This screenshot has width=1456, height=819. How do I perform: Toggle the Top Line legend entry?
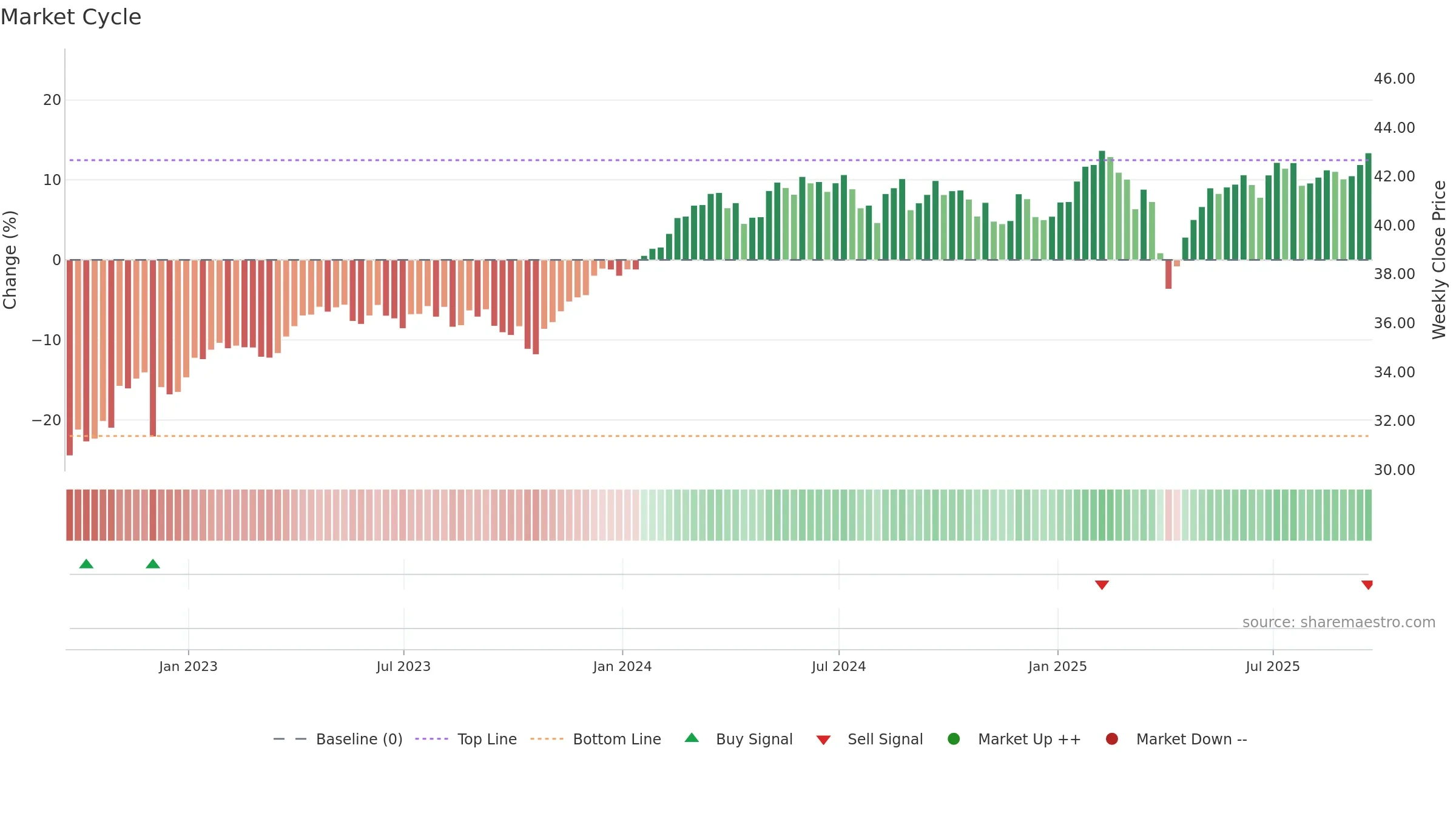pyautogui.click(x=466, y=739)
